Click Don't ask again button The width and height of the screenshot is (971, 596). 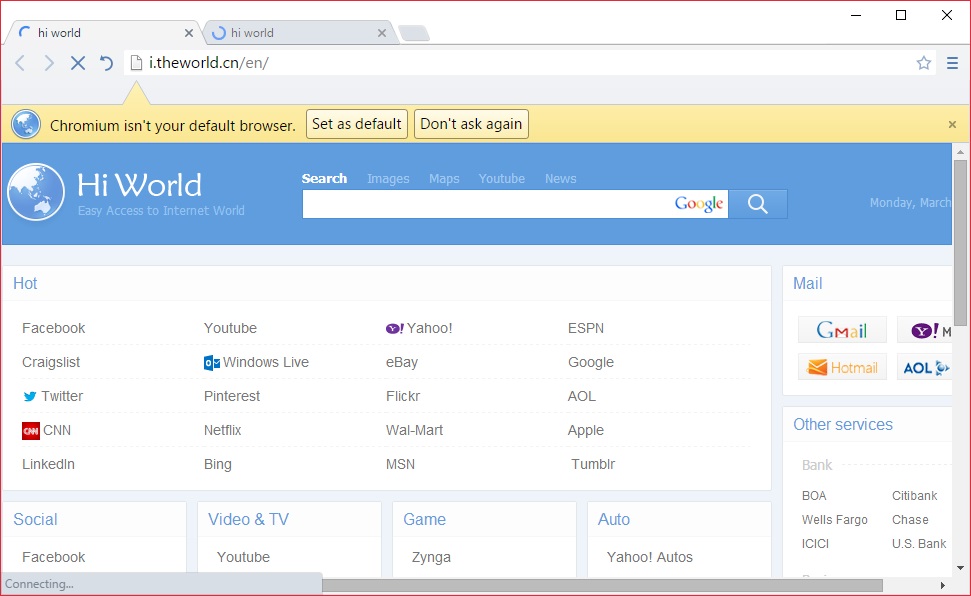(471, 124)
